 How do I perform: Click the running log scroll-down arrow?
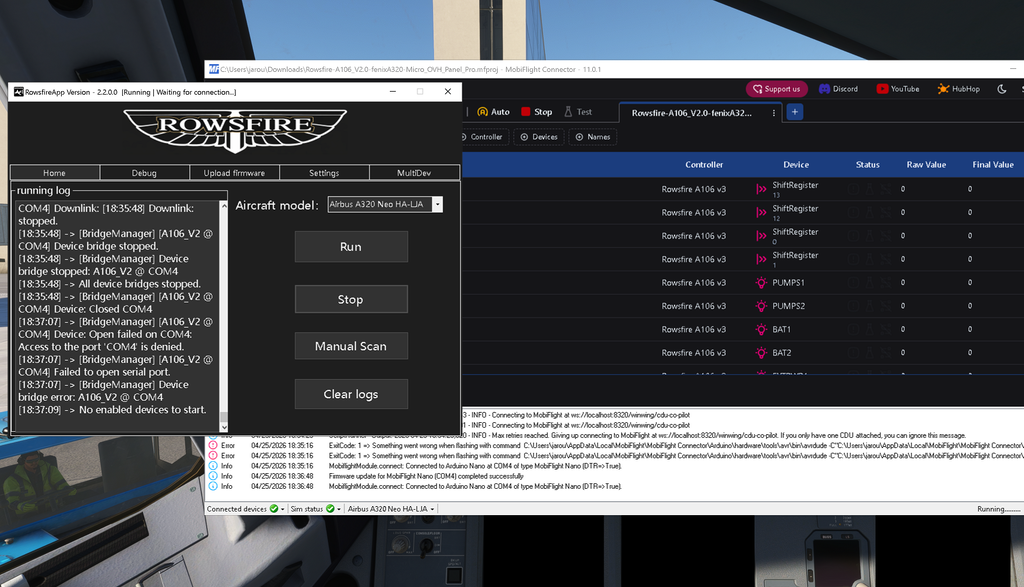(x=224, y=427)
